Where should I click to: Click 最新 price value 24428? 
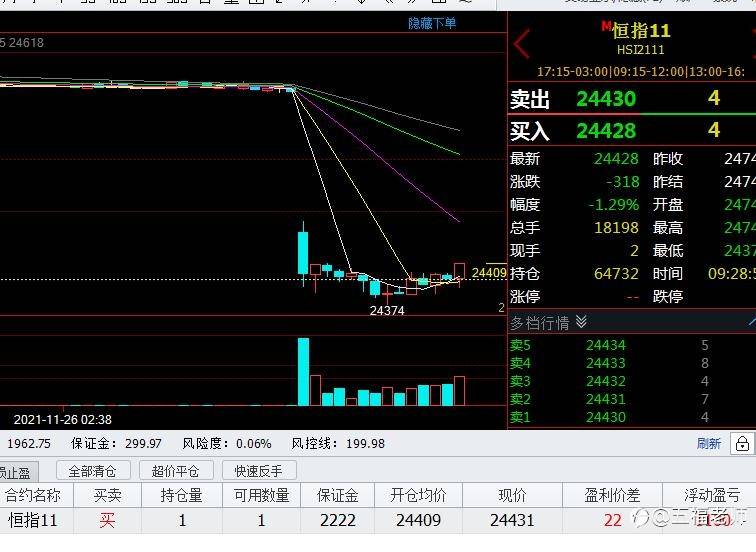click(616, 159)
